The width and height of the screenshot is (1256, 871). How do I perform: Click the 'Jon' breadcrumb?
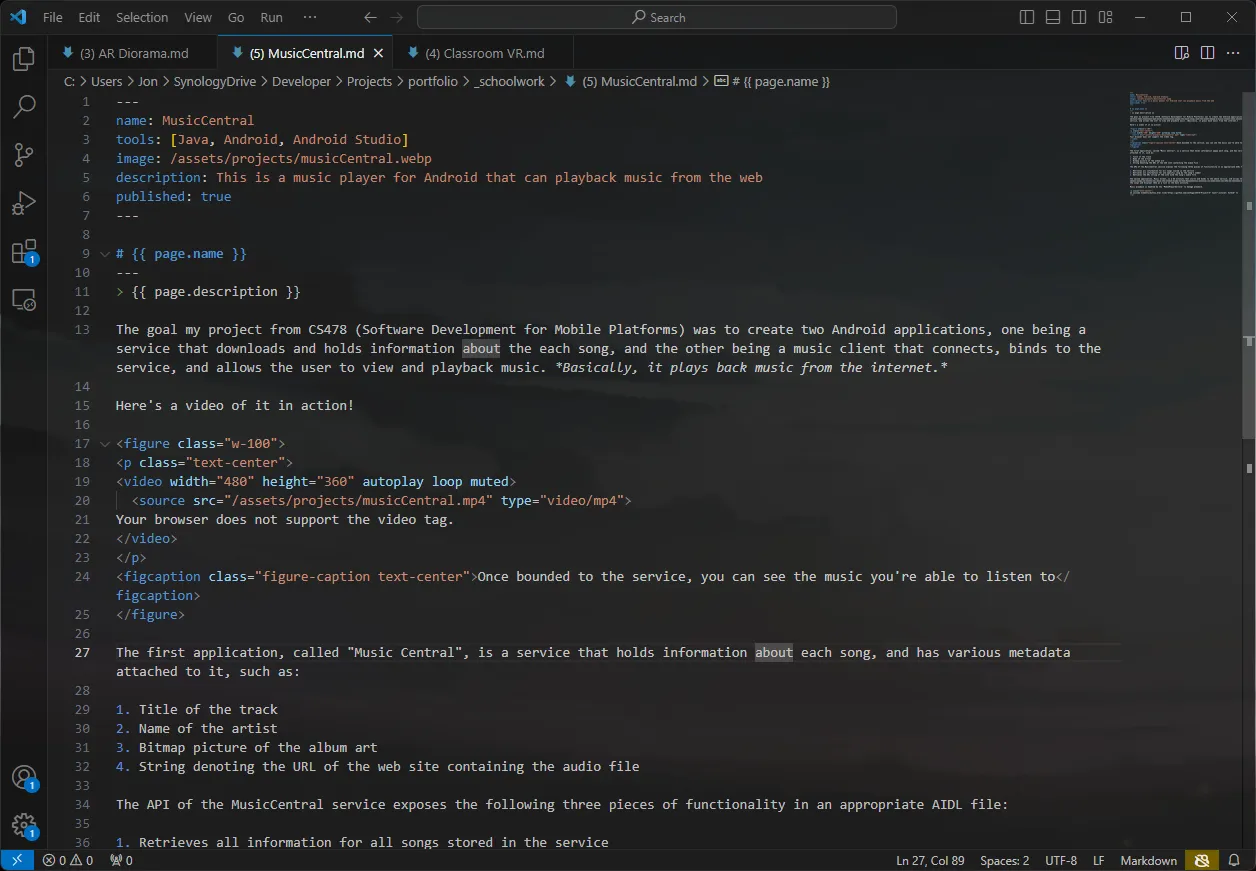(148, 82)
